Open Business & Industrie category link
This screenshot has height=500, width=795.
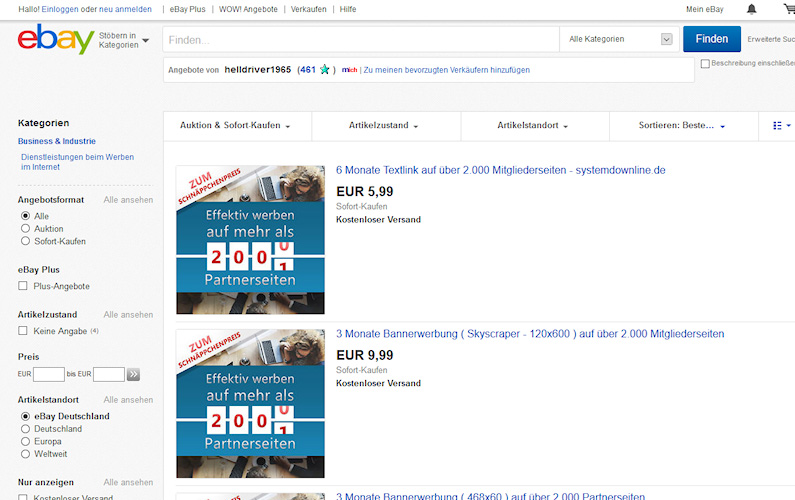click(57, 141)
